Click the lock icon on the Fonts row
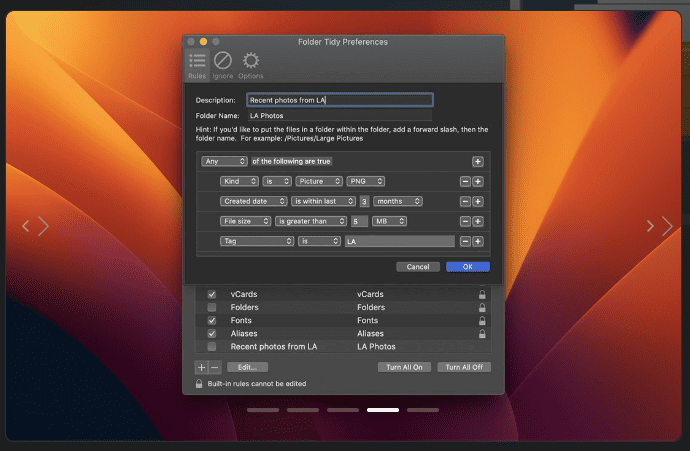The height and width of the screenshot is (451, 690). click(482, 320)
